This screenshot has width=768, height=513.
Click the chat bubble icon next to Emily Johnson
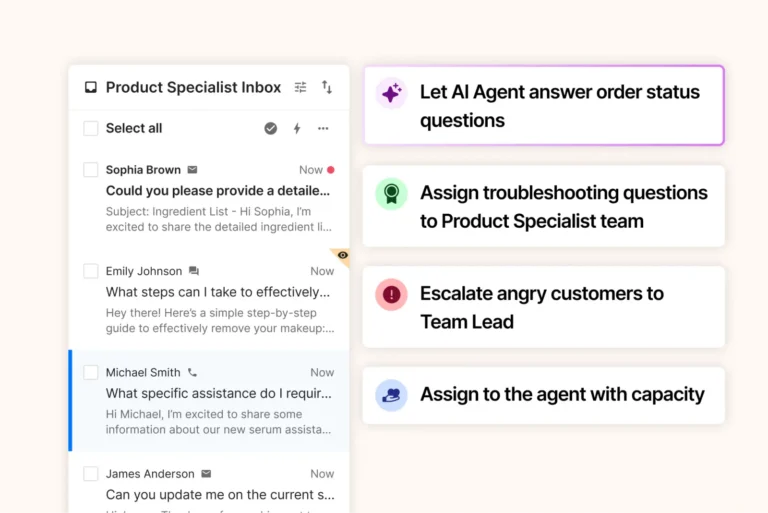coord(194,270)
